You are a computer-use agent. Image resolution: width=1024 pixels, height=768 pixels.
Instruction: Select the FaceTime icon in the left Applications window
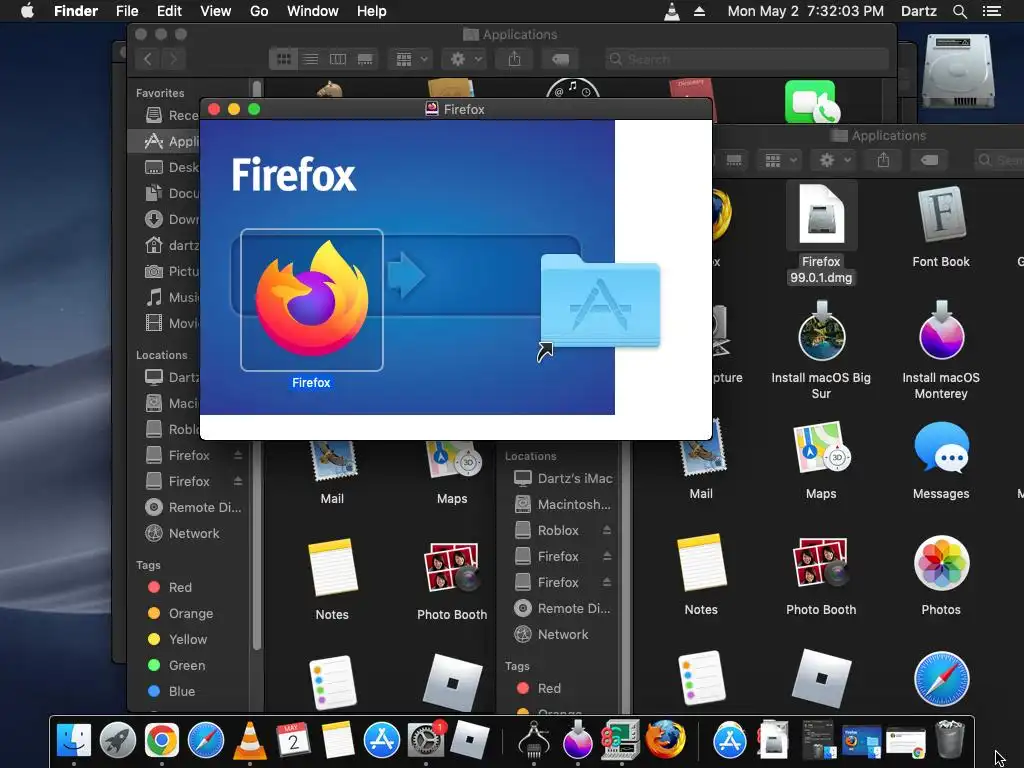[810, 101]
